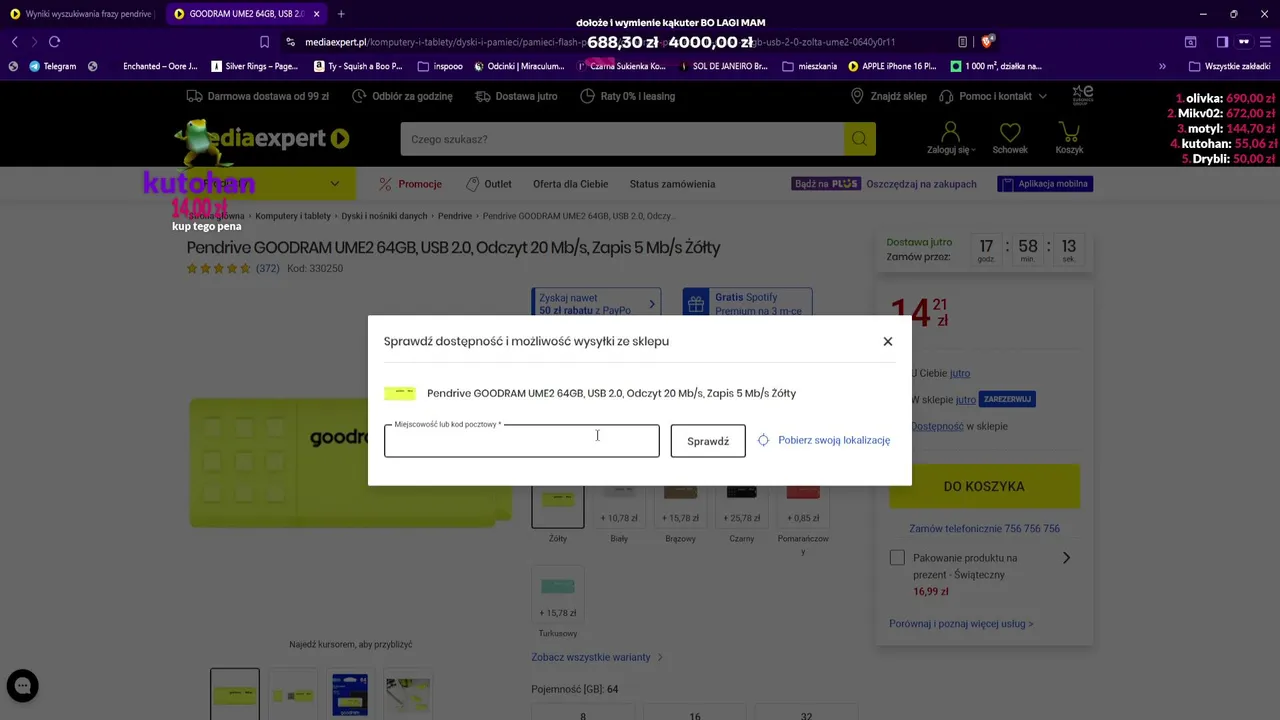Click the Aplikacja mobilna button
Image resolution: width=1280 pixels, height=720 pixels.
pyautogui.click(x=1044, y=184)
